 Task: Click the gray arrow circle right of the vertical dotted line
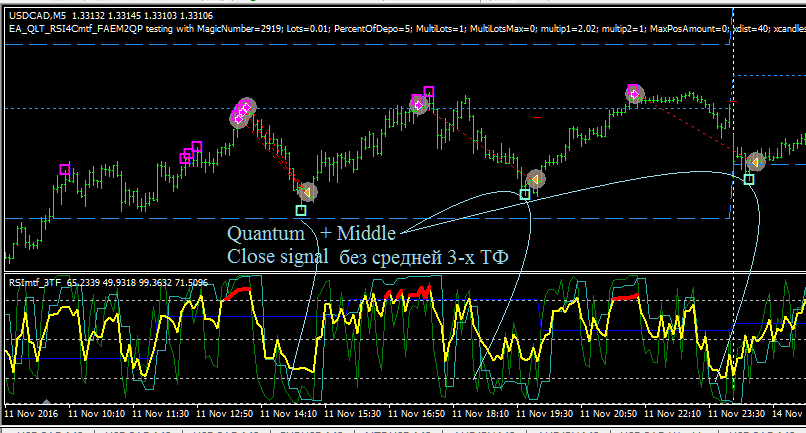[x=756, y=162]
